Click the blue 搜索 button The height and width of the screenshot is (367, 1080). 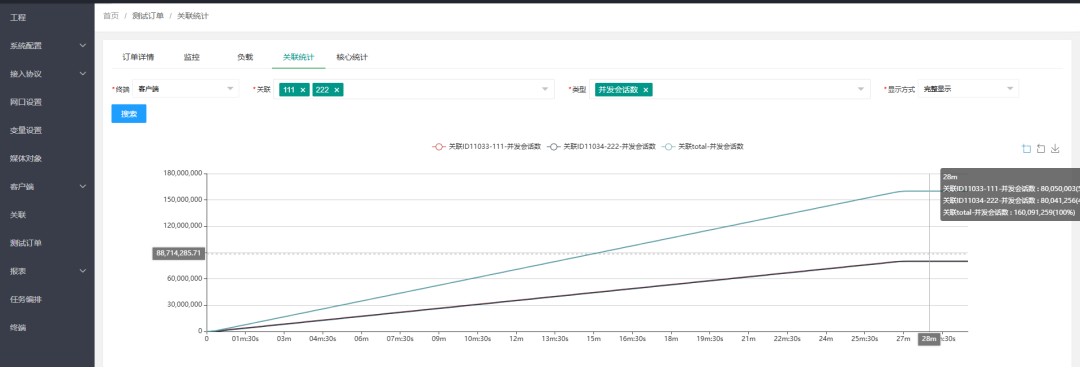[129, 114]
